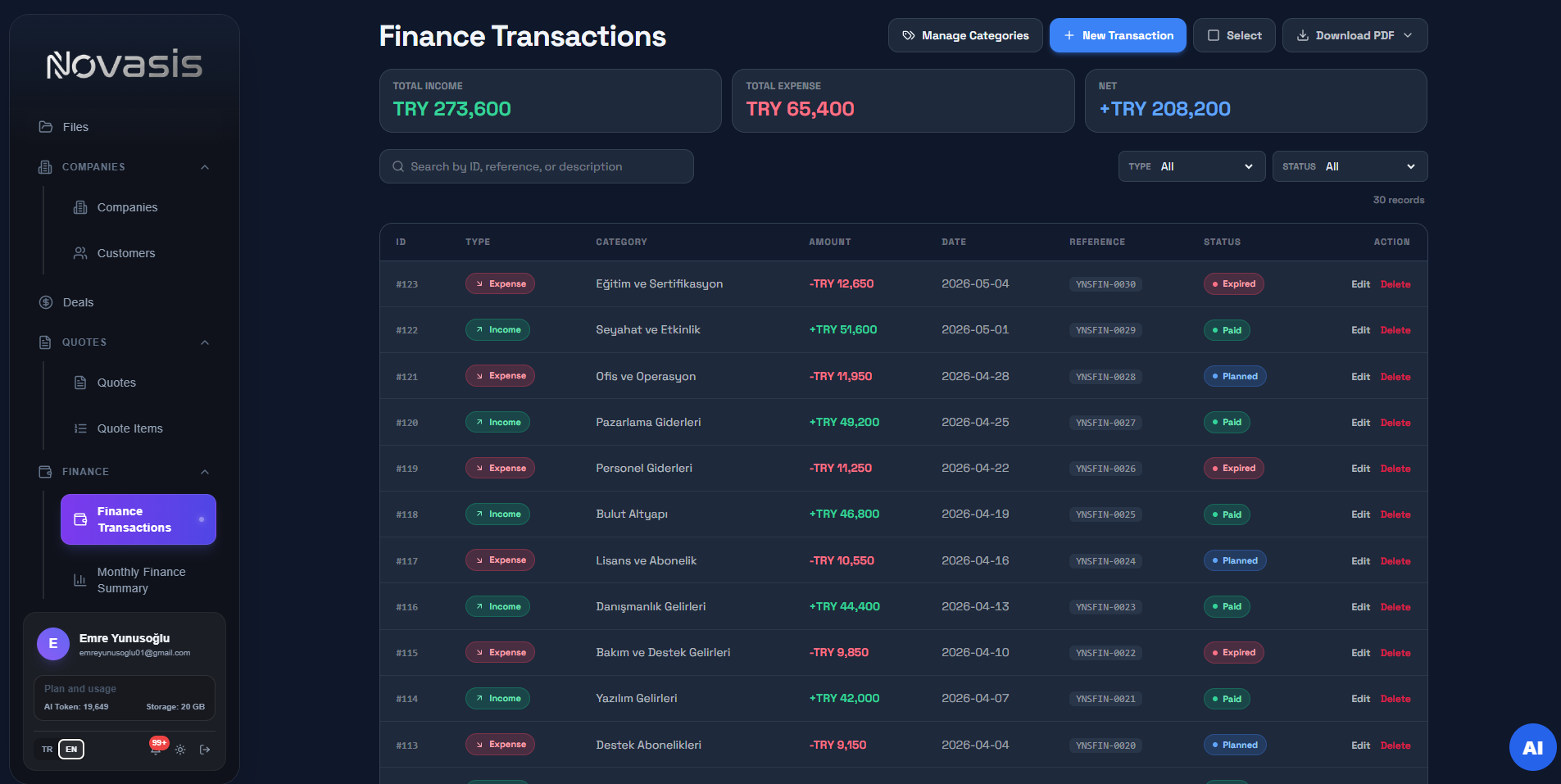Edit transaction #123

click(x=1360, y=284)
